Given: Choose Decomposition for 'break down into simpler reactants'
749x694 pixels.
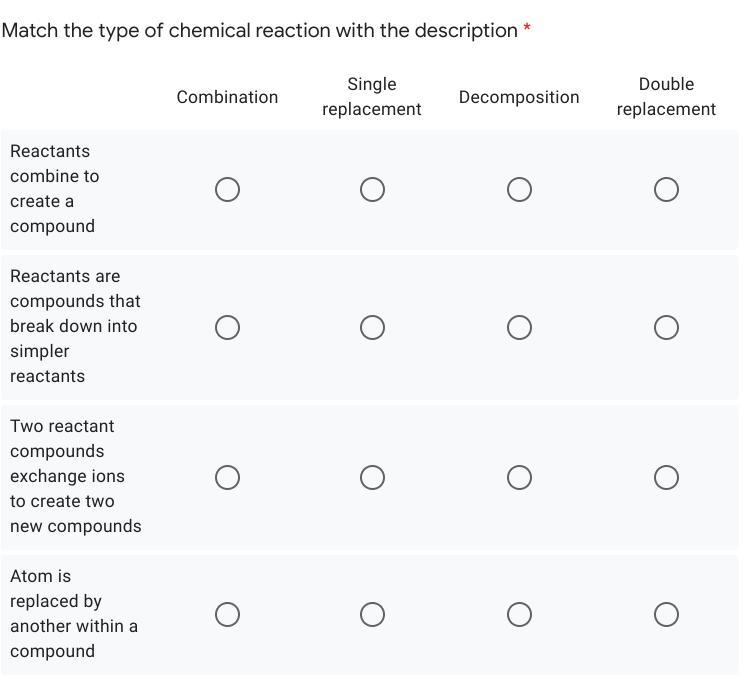Looking at the screenshot, I should click(519, 327).
